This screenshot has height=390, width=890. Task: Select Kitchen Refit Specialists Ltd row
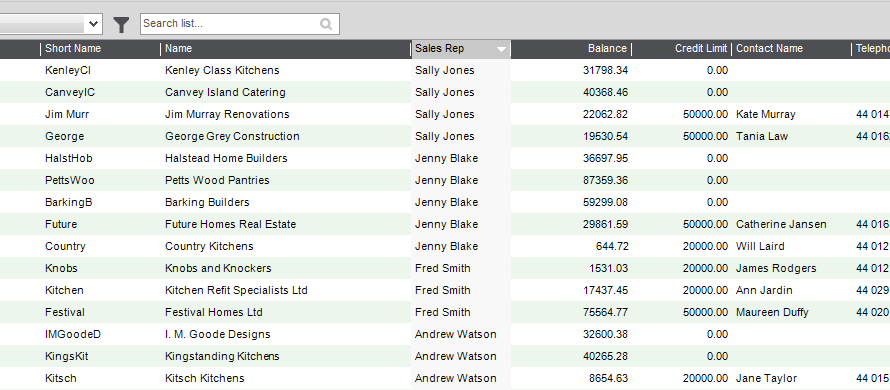(445, 290)
